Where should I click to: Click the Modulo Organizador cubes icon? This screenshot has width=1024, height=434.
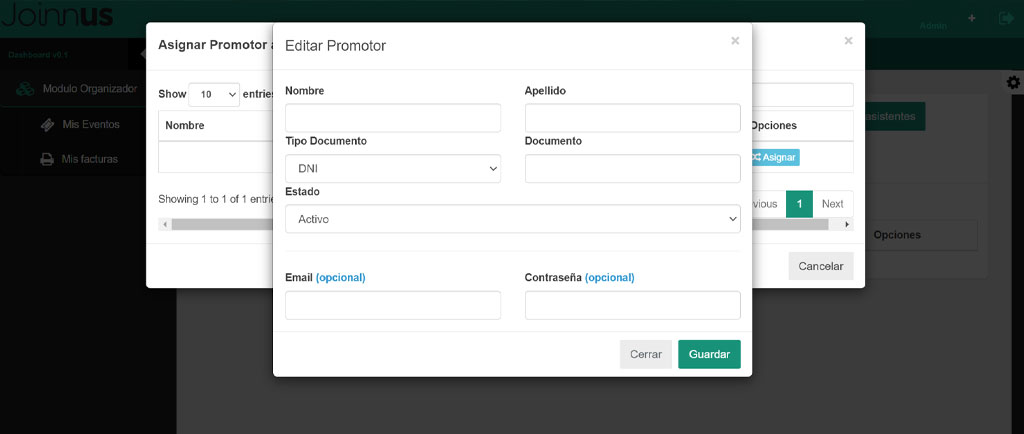coord(25,89)
